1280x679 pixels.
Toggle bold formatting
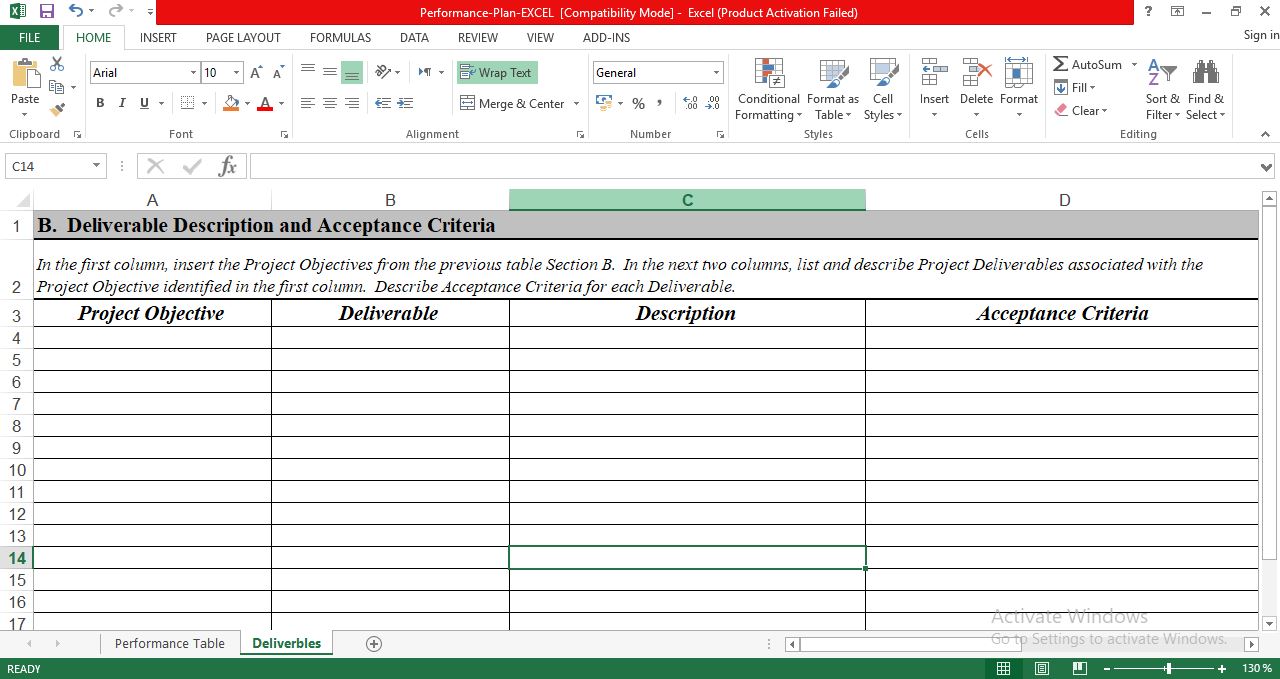click(x=99, y=103)
